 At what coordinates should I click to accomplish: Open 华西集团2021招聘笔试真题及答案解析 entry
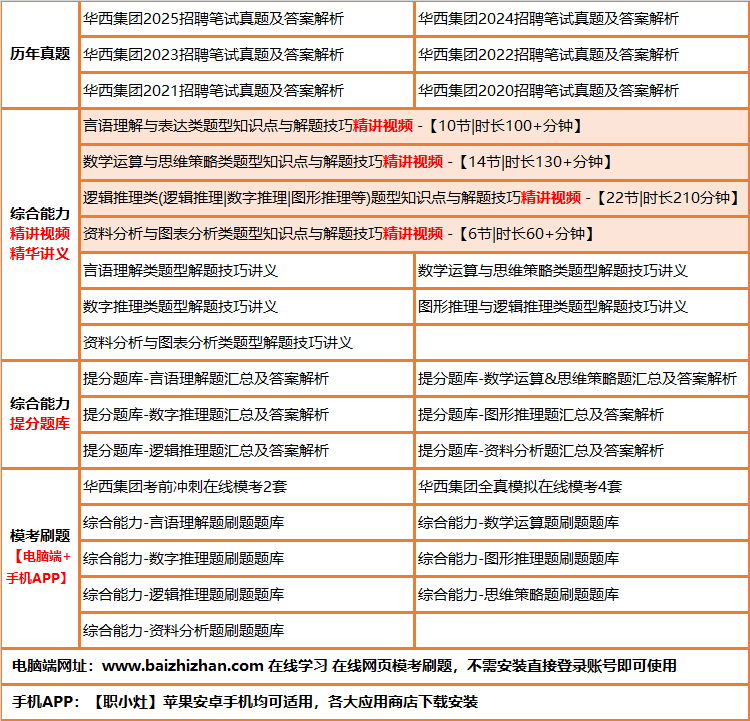(x=247, y=90)
